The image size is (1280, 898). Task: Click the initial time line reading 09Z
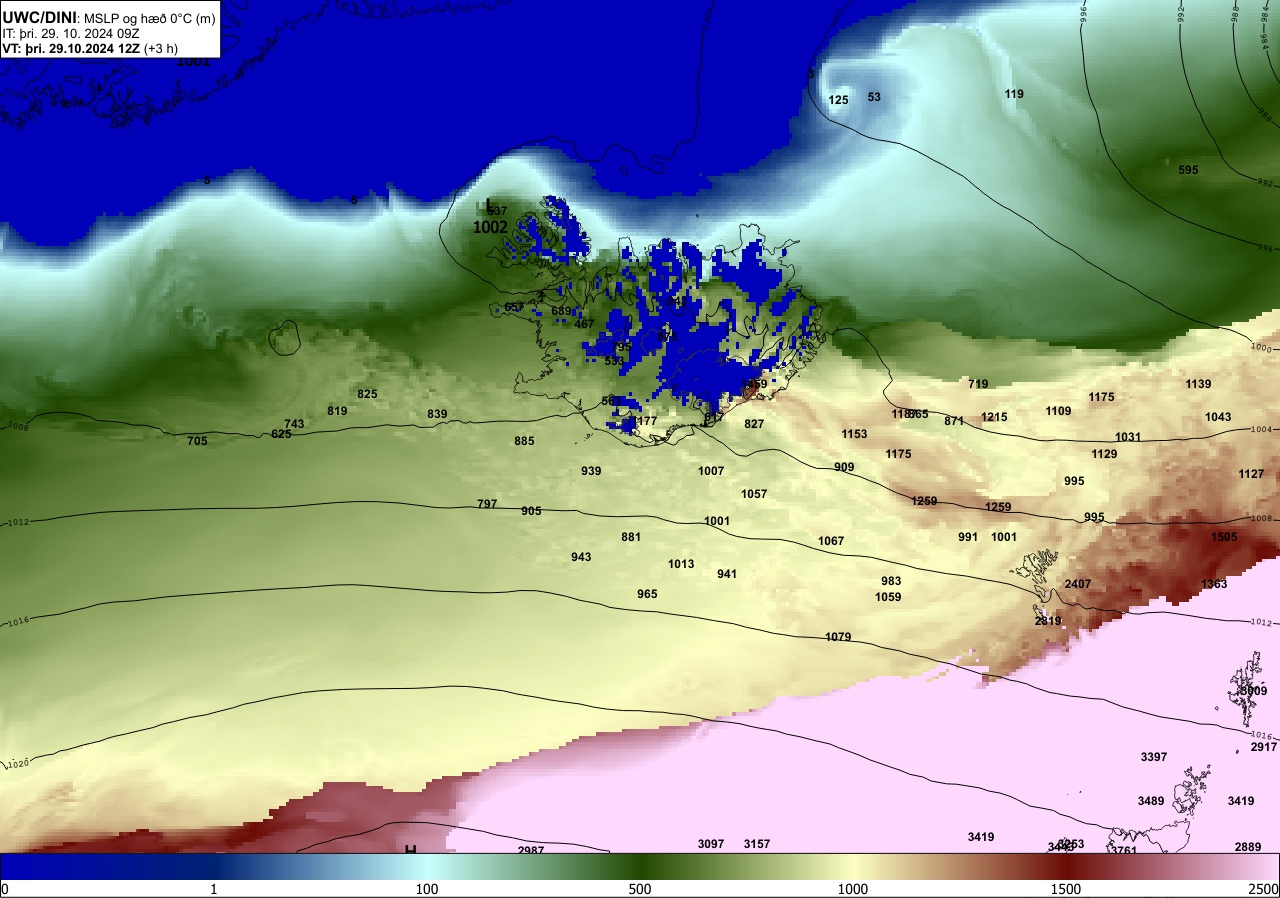pyautogui.click(x=72, y=33)
